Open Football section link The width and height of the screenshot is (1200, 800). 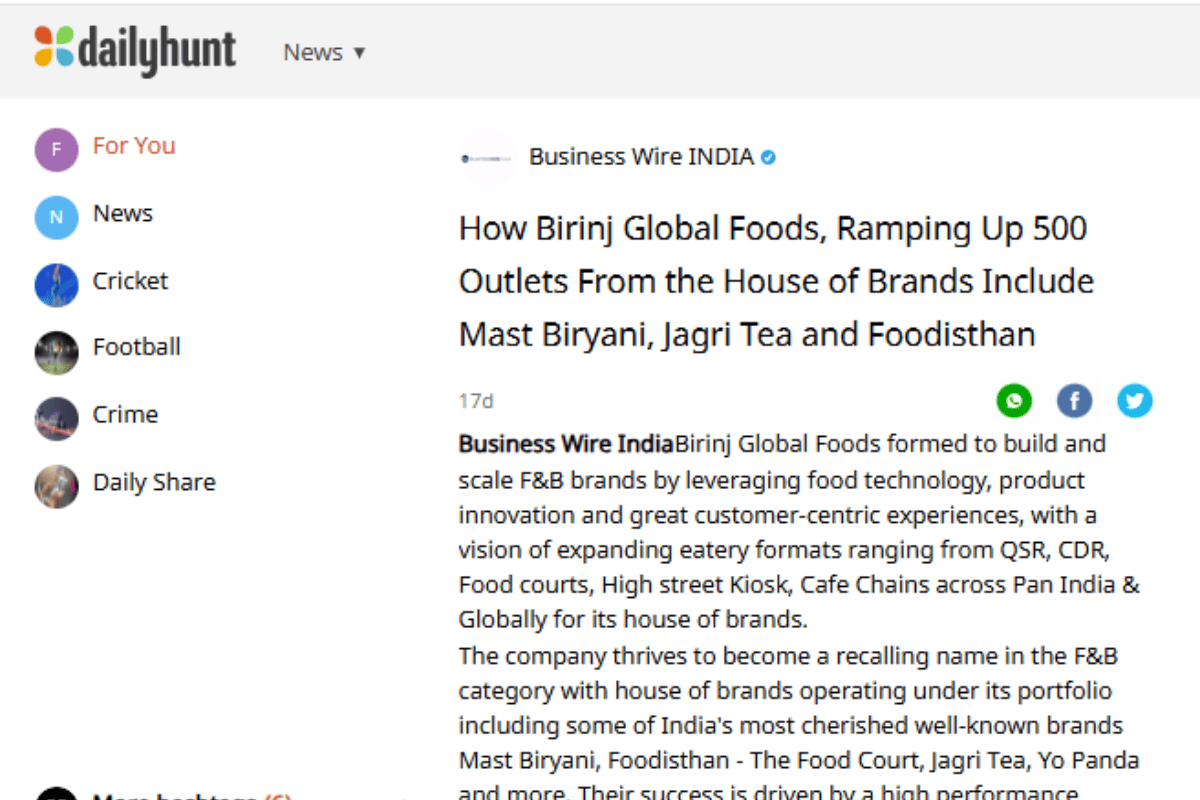pos(137,347)
